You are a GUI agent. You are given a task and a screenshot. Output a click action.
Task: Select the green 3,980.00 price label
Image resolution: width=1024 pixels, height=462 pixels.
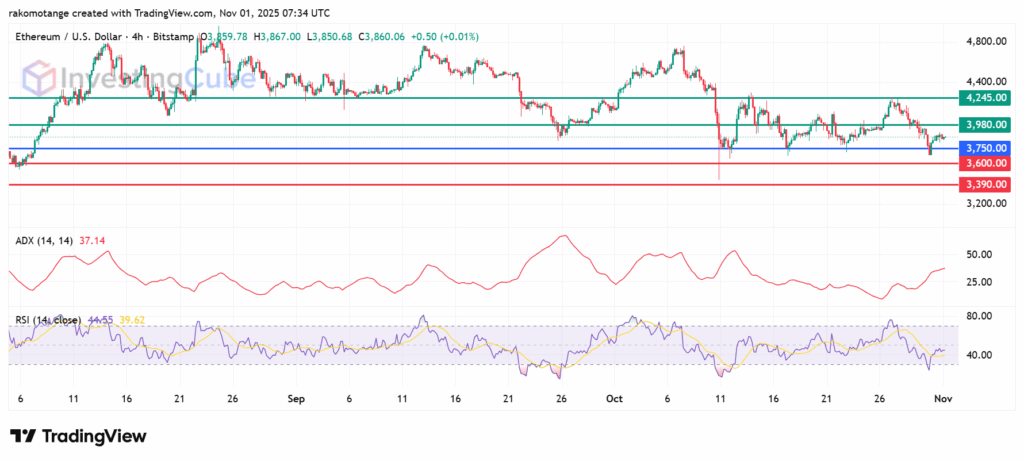coord(982,125)
